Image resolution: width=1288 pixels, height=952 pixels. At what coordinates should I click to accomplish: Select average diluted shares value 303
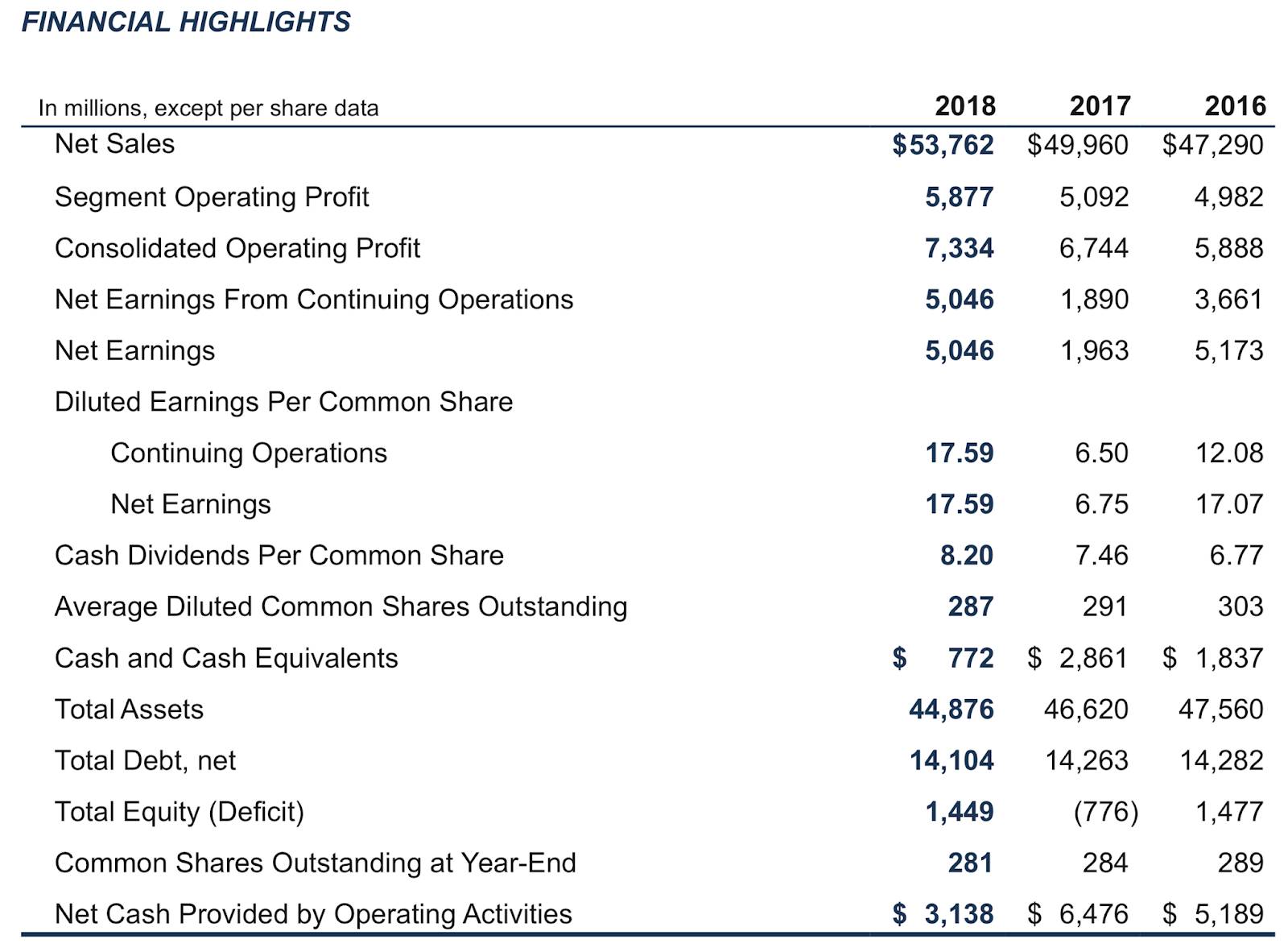pyautogui.click(x=1241, y=606)
